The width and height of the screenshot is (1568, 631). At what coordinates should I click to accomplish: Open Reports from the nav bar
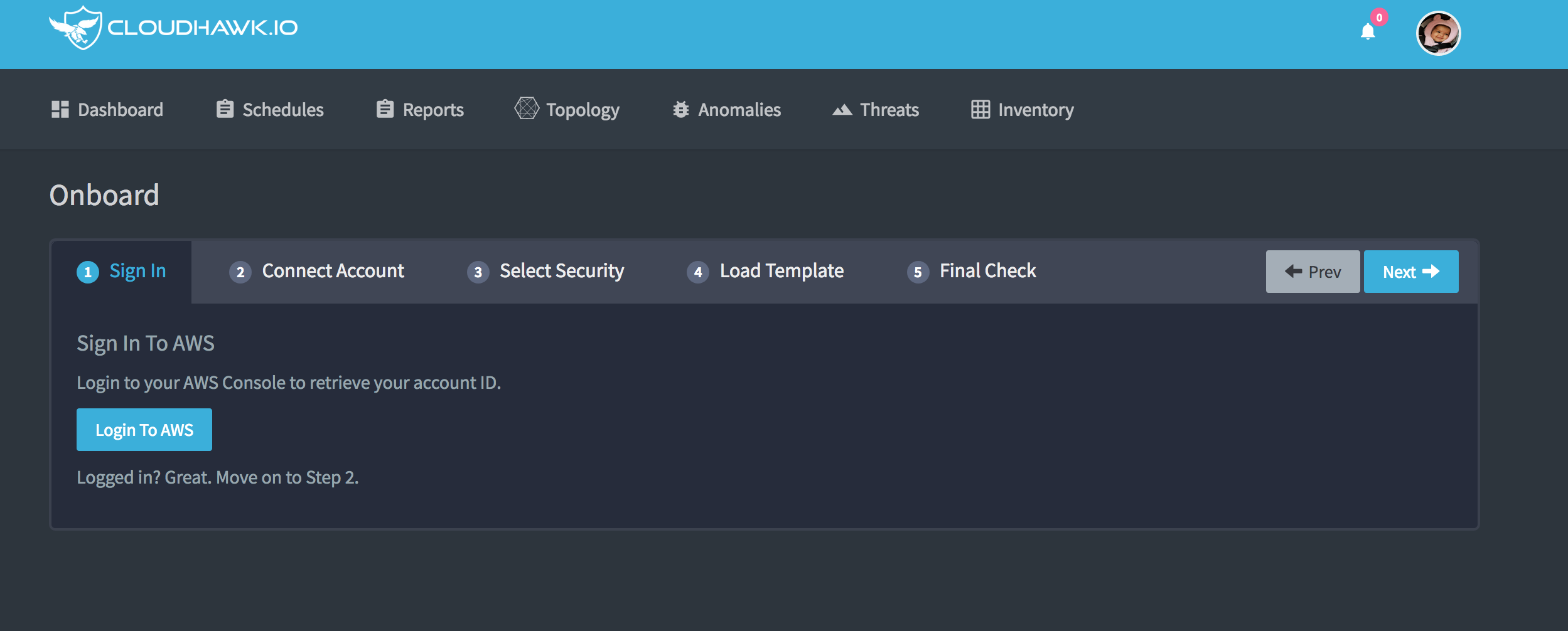(x=384, y=109)
